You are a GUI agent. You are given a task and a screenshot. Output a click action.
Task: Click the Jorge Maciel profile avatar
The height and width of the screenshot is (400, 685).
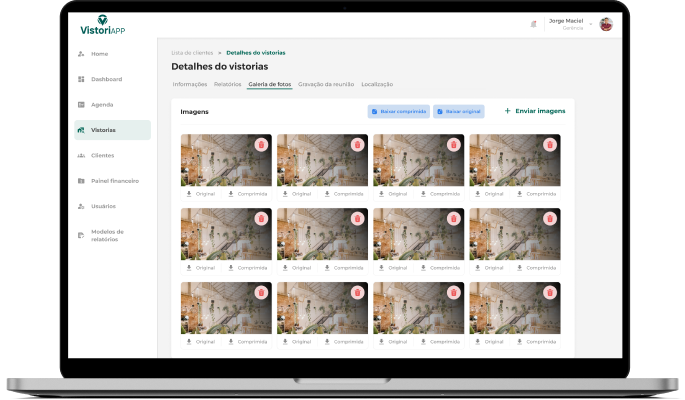[x=605, y=24]
